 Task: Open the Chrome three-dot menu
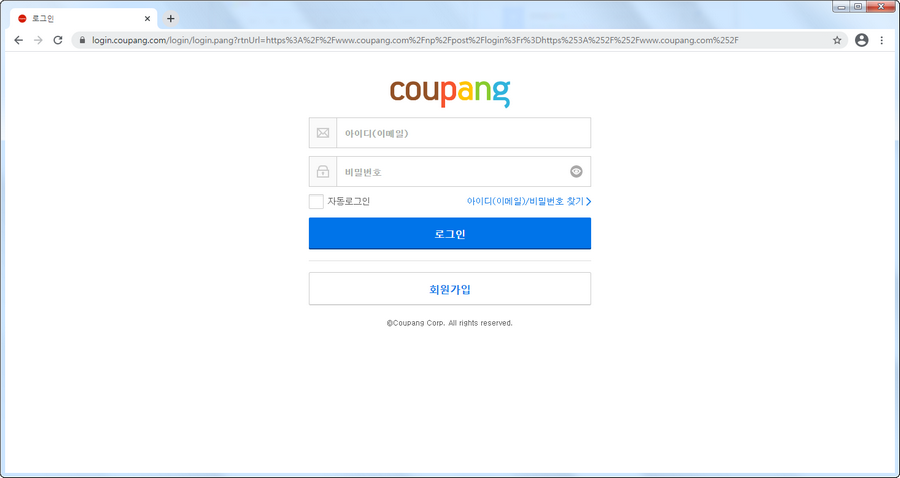[x=882, y=40]
